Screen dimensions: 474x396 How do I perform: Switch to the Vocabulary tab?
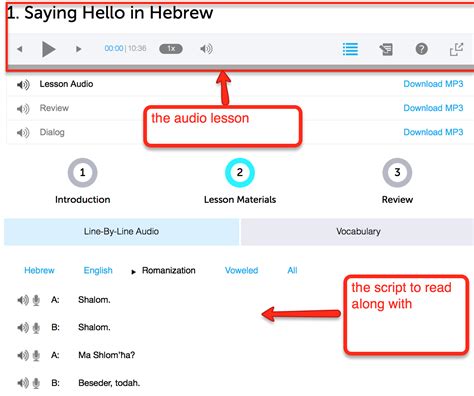(358, 232)
